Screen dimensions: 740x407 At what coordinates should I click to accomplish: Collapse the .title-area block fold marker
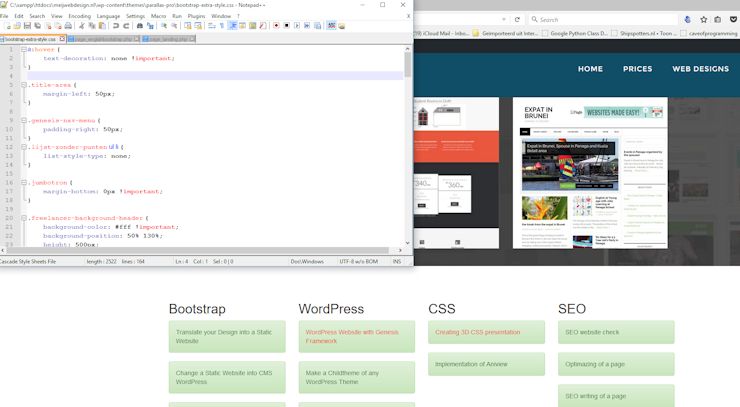pos(24,85)
